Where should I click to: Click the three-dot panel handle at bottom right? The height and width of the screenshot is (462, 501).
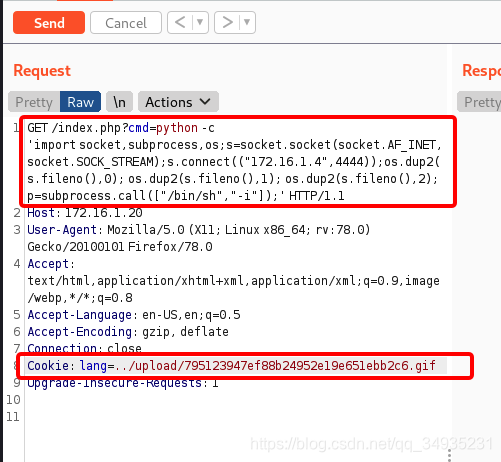[x=449, y=455]
